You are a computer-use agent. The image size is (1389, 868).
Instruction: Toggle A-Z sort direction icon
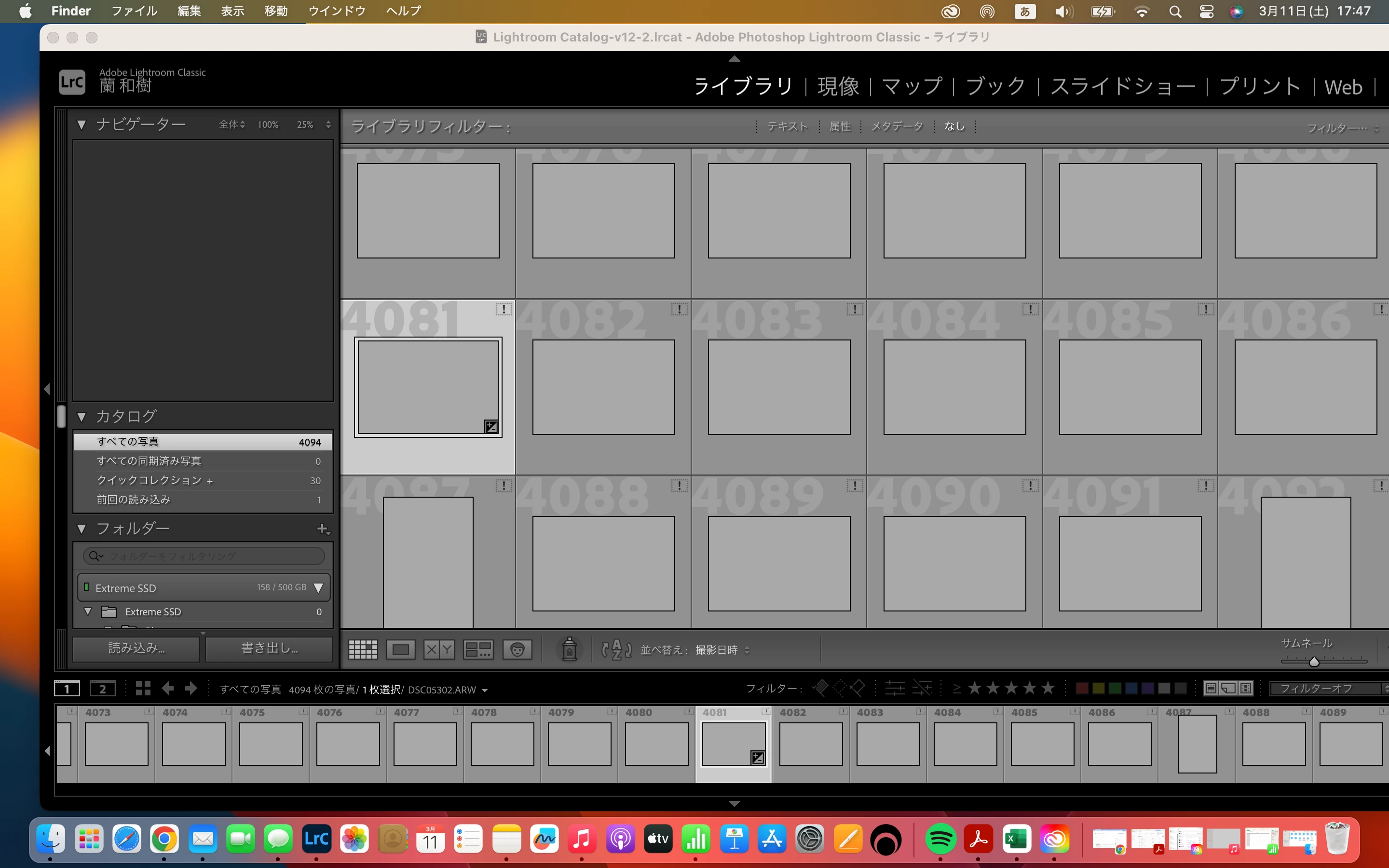616,649
